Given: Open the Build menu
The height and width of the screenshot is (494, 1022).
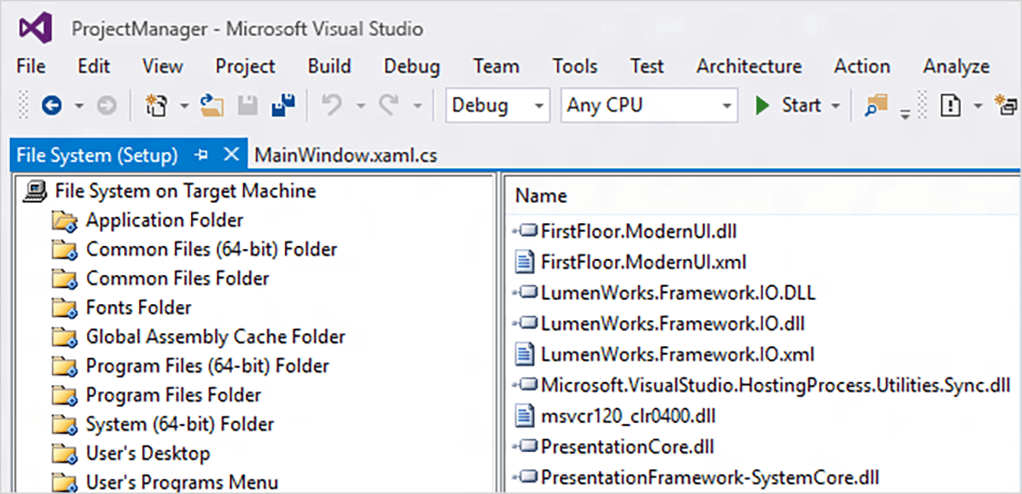Looking at the screenshot, I should (329, 66).
